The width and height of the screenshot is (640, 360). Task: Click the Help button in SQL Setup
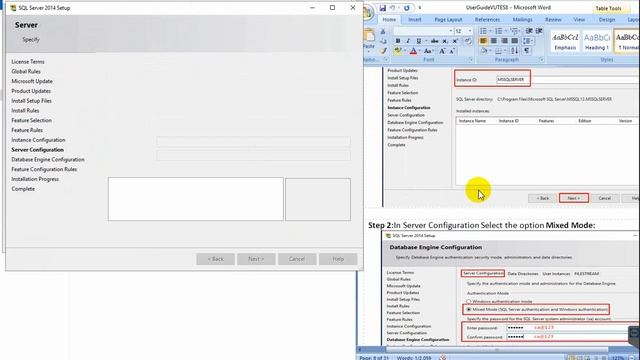point(338,259)
